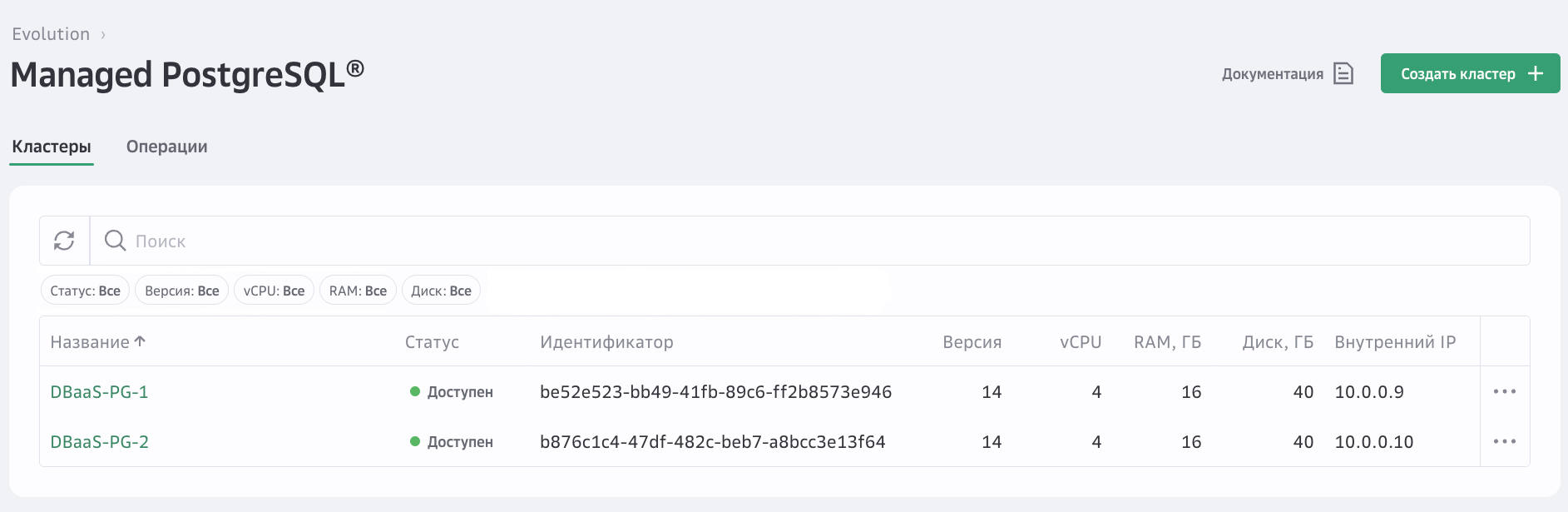Open the DBaaS-PG-1 cluster details

[100, 391]
